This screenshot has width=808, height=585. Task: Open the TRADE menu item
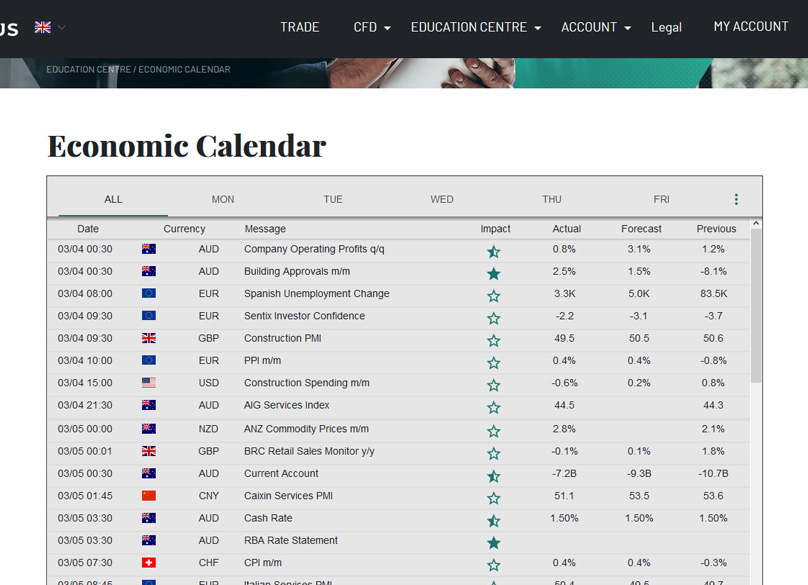300,27
